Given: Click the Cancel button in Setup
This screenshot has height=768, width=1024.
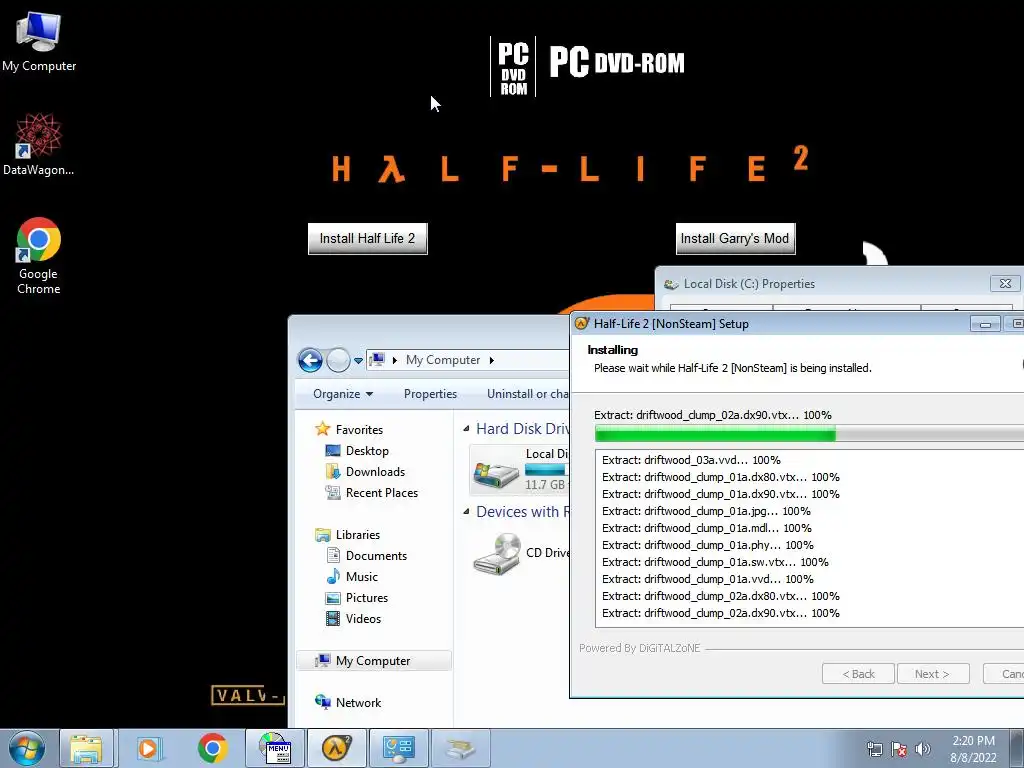Looking at the screenshot, I should 1004,674.
